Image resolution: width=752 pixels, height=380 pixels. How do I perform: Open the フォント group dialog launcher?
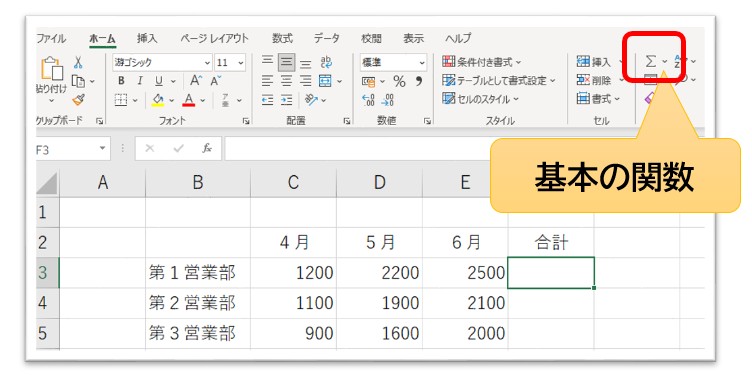click(x=246, y=122)
